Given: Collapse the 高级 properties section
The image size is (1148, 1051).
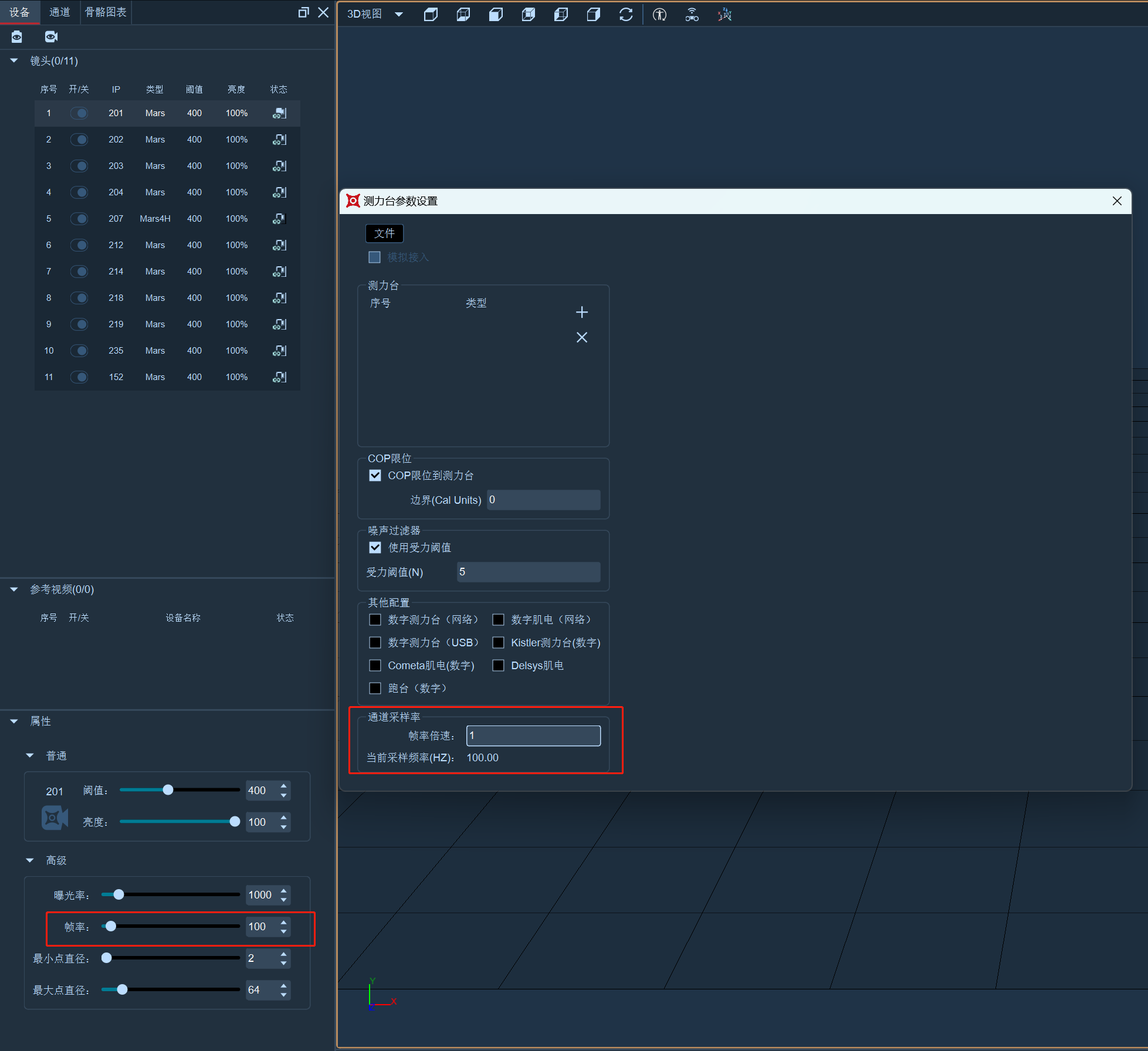Looking at the screenshot, I should tap(30, 860).
